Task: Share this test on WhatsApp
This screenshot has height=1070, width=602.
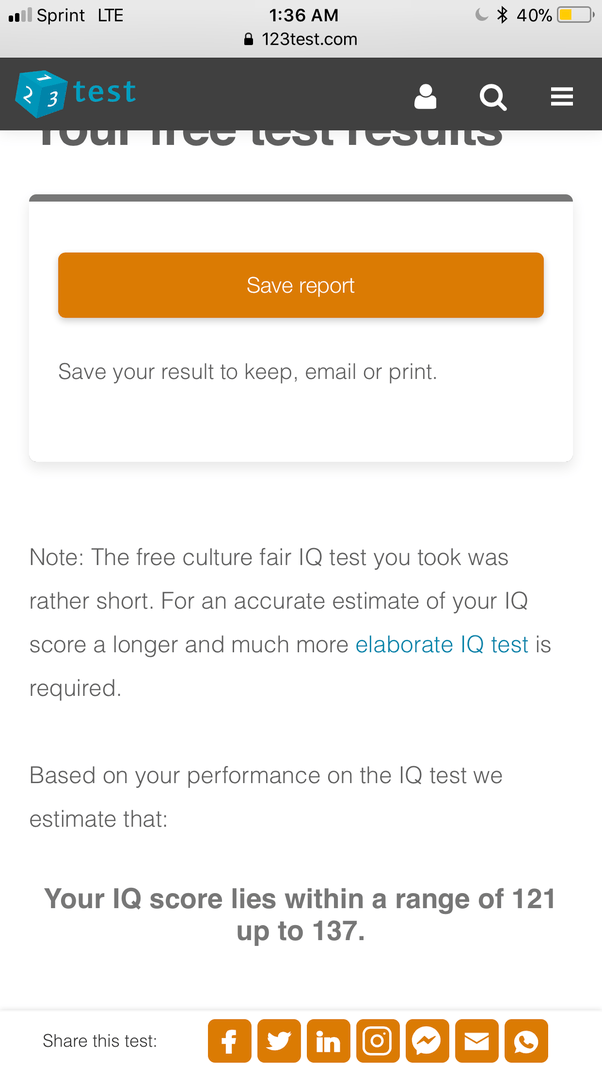Action: coord(526,1041)
